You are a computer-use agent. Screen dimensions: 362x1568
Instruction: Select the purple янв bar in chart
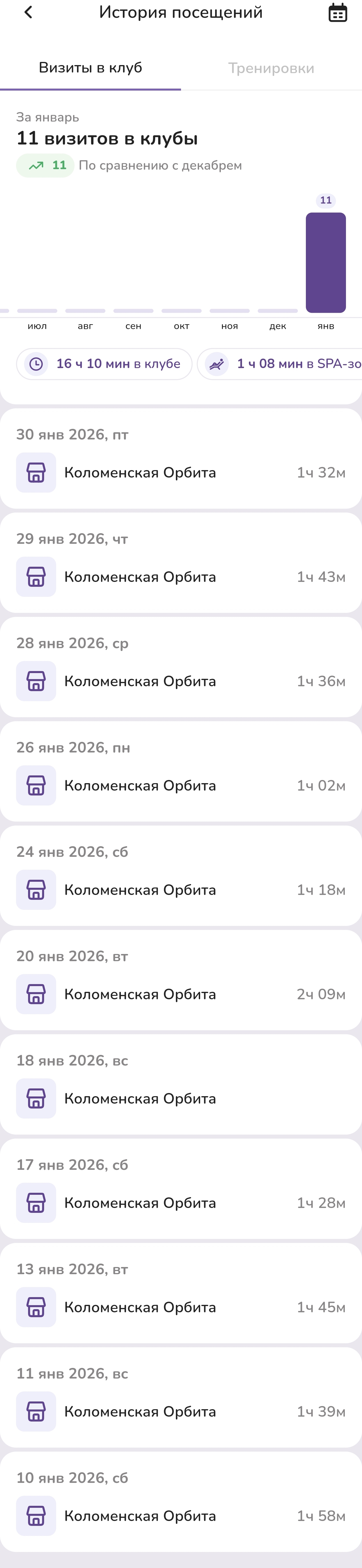[x=326, y=262]
